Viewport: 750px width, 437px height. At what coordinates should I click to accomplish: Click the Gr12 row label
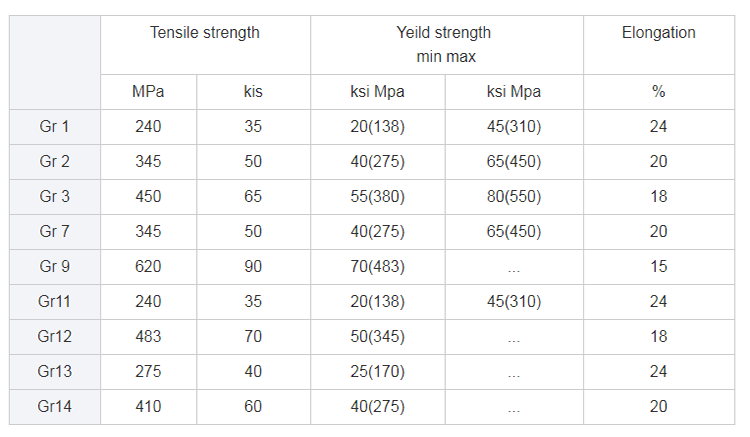tap(54, 337)
